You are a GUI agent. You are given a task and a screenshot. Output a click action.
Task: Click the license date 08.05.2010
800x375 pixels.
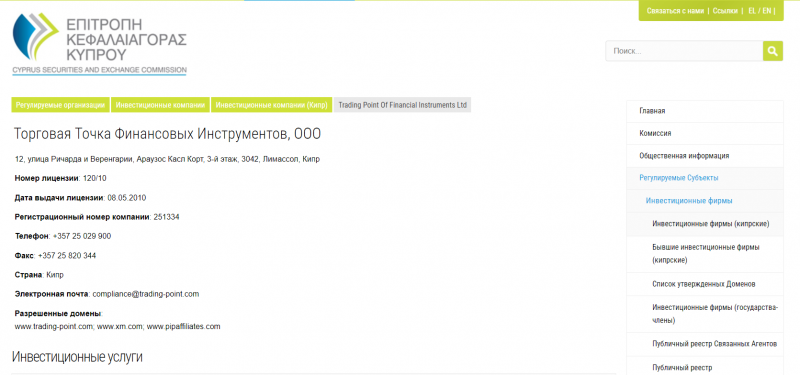click(x=127, y=198)
